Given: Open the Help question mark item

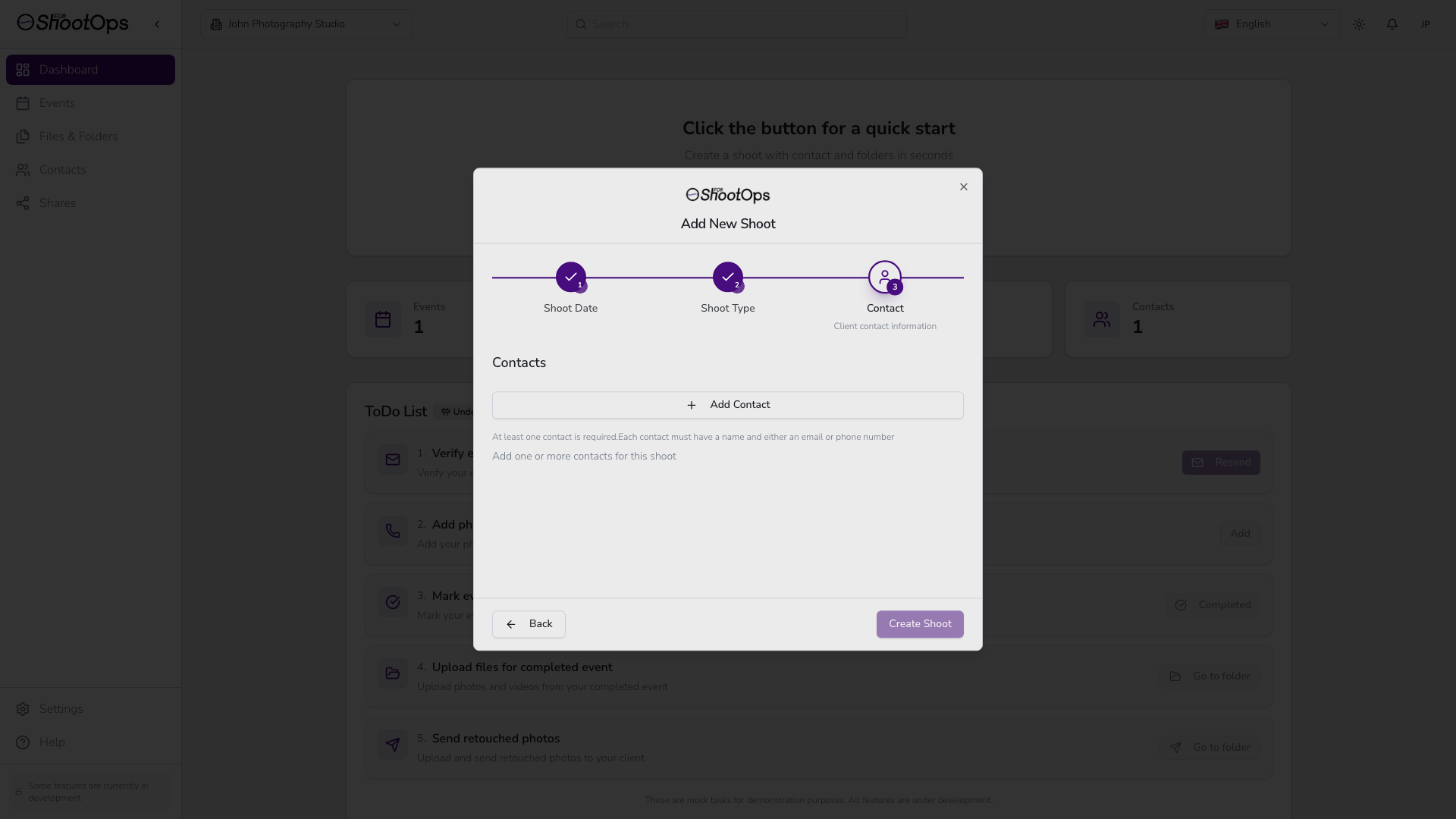Looking at the screenshot, I should (23, 742).
